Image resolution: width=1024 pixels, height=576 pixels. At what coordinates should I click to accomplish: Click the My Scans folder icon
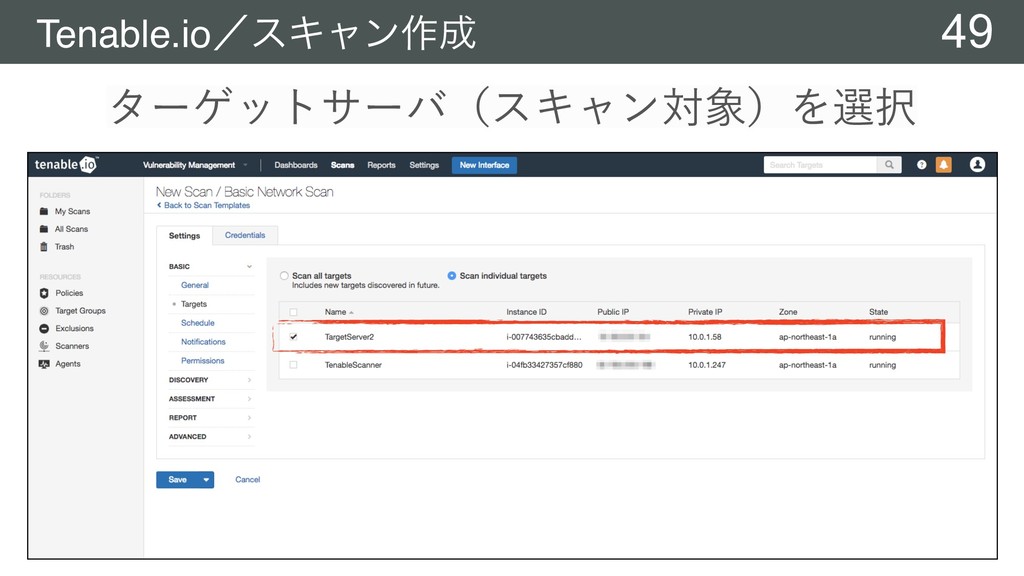pos(44,212)
